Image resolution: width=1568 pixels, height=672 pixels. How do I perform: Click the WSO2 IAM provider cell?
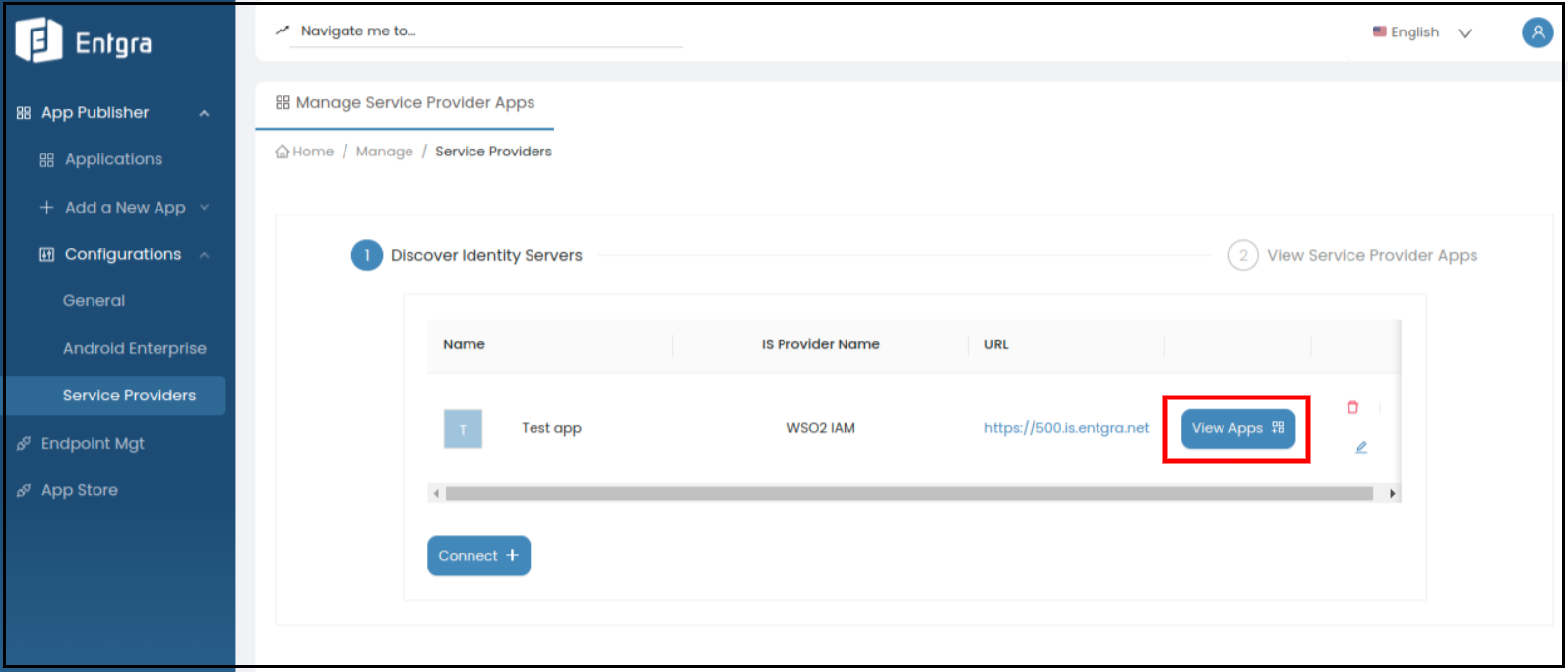coord(821,429)
